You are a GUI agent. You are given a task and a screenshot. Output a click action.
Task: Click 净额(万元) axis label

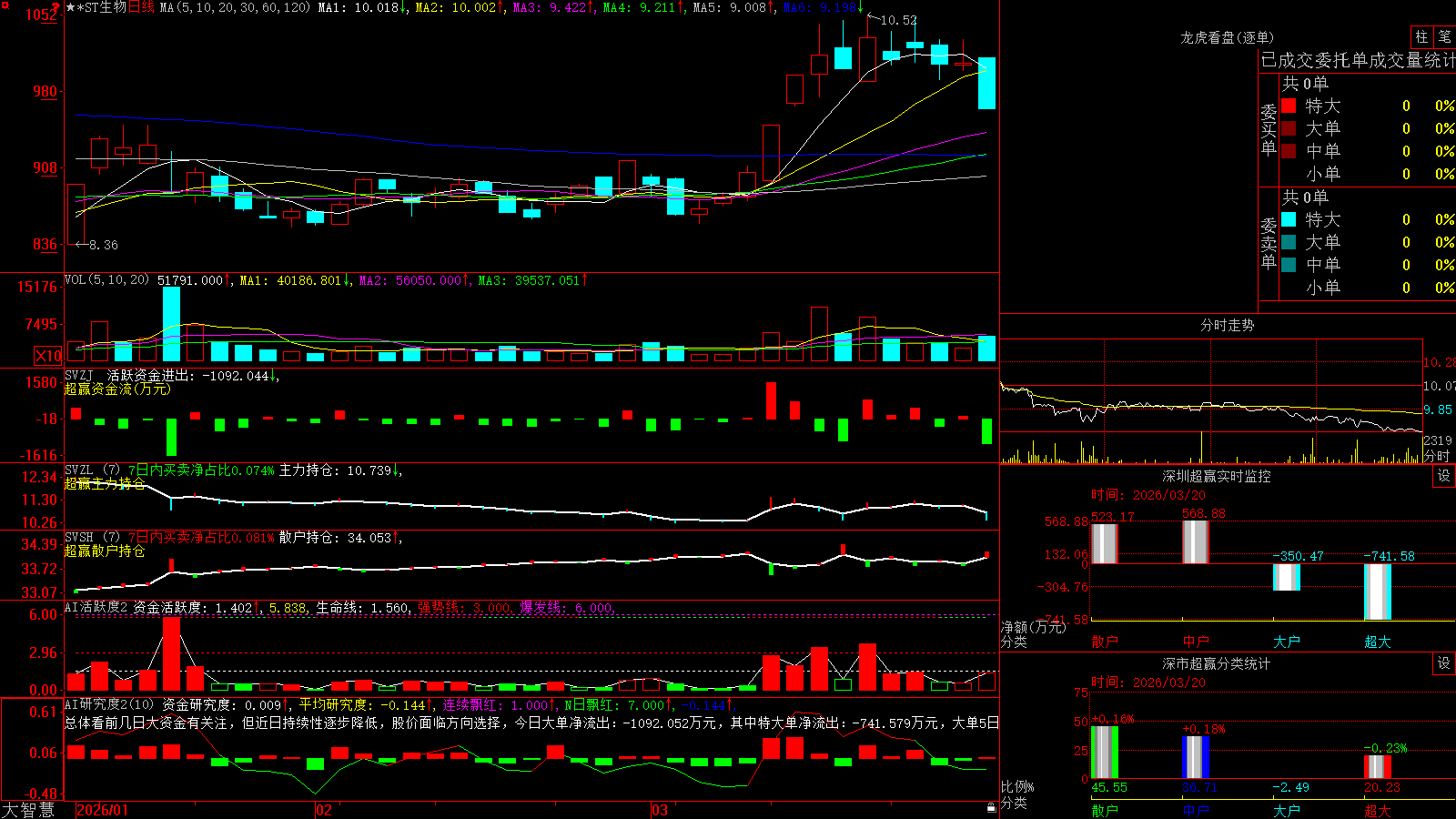coord(1033,627)
